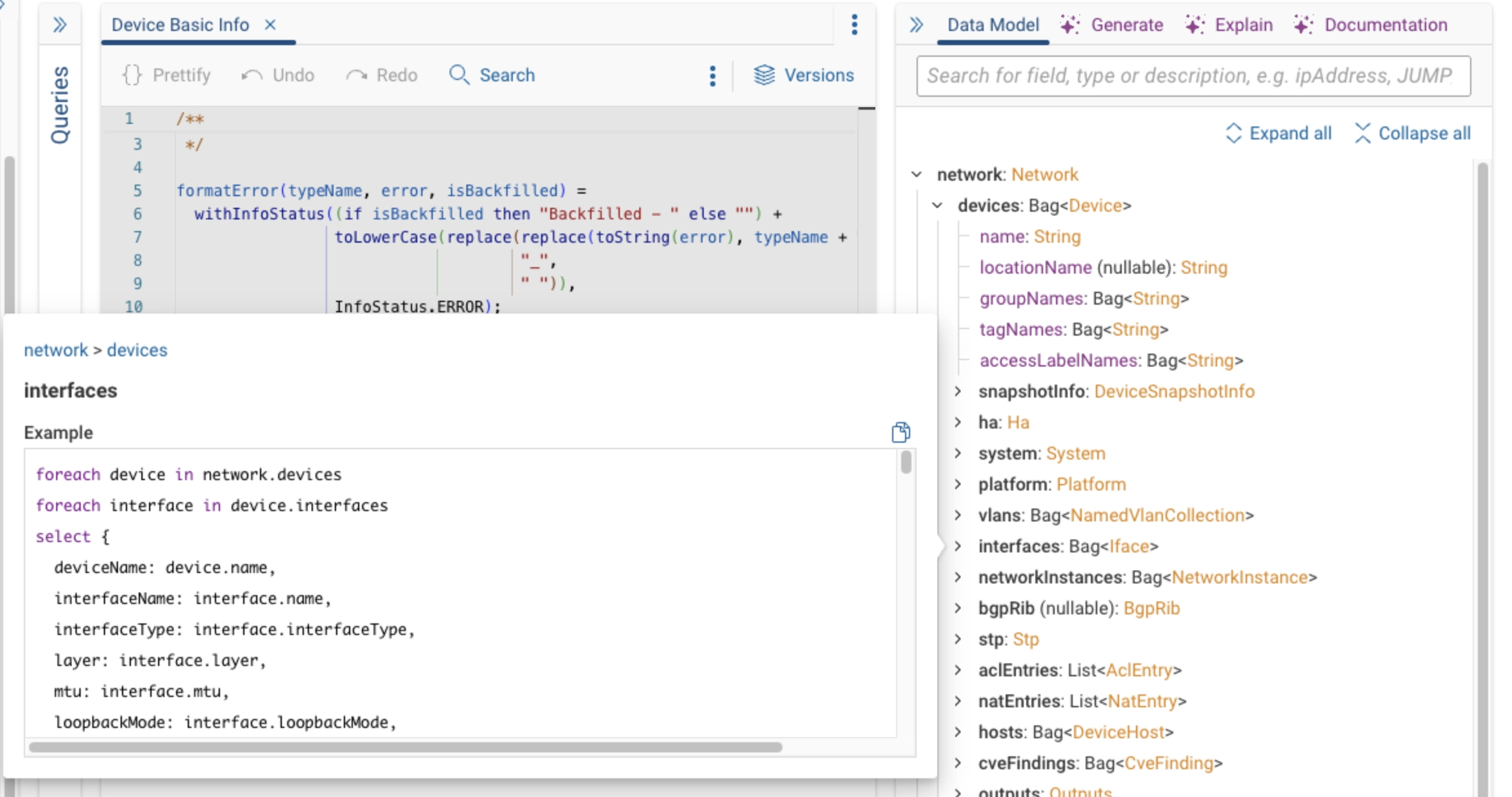
Task: Follow the devices breadcrumb link
Action: pos(137,350)
